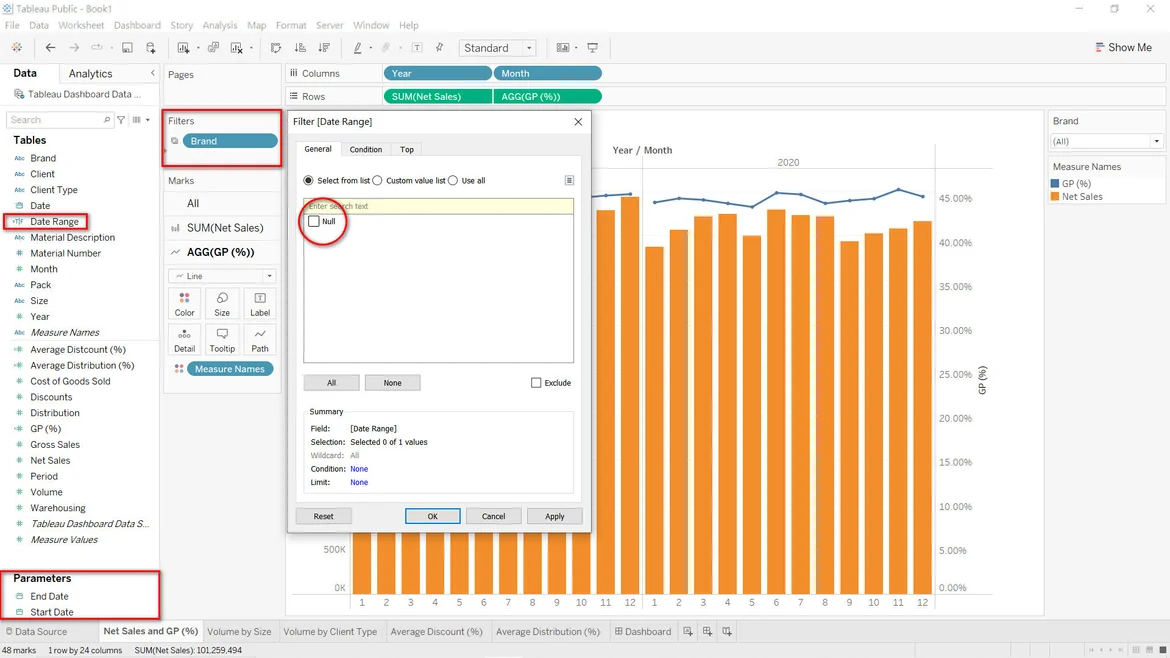This screenshot has height=658, width=1170.
Task: Check the Null value checkbox
Action: tap(314, 221)
